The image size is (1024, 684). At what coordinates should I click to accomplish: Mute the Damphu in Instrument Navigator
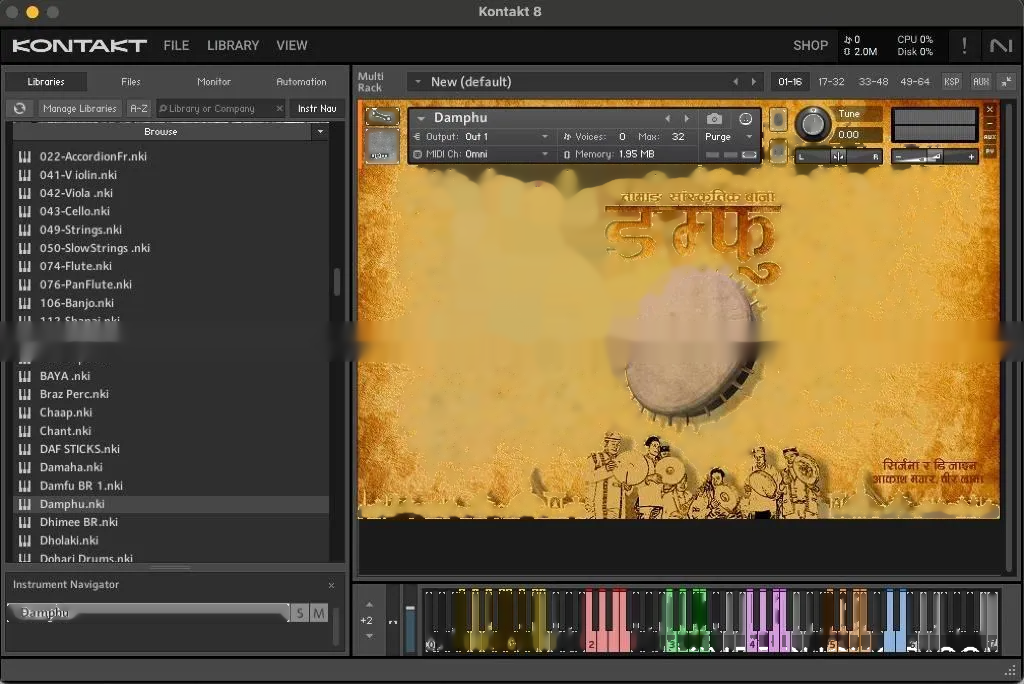tap(318, 613)
